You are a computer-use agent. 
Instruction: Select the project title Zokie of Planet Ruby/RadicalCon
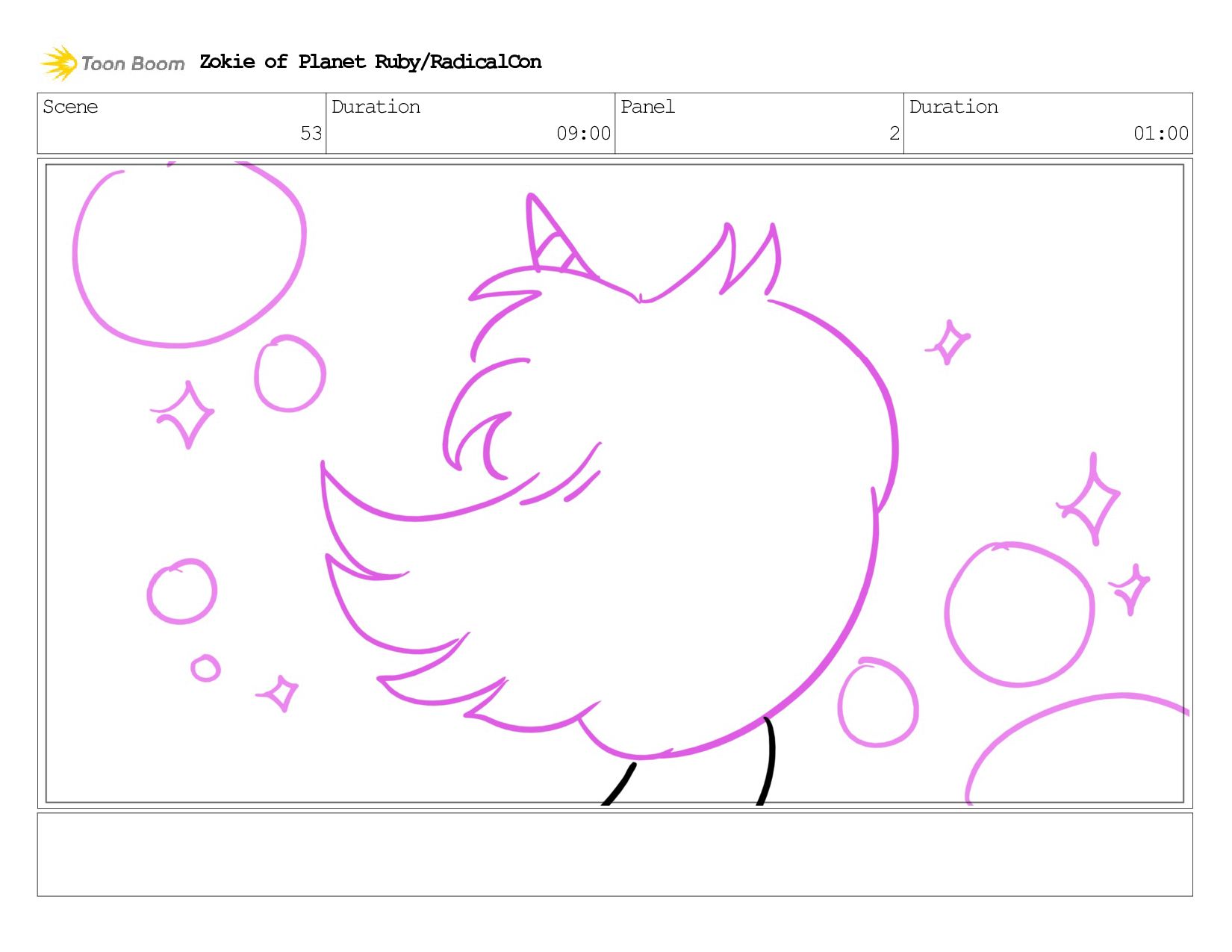(370, 62)
